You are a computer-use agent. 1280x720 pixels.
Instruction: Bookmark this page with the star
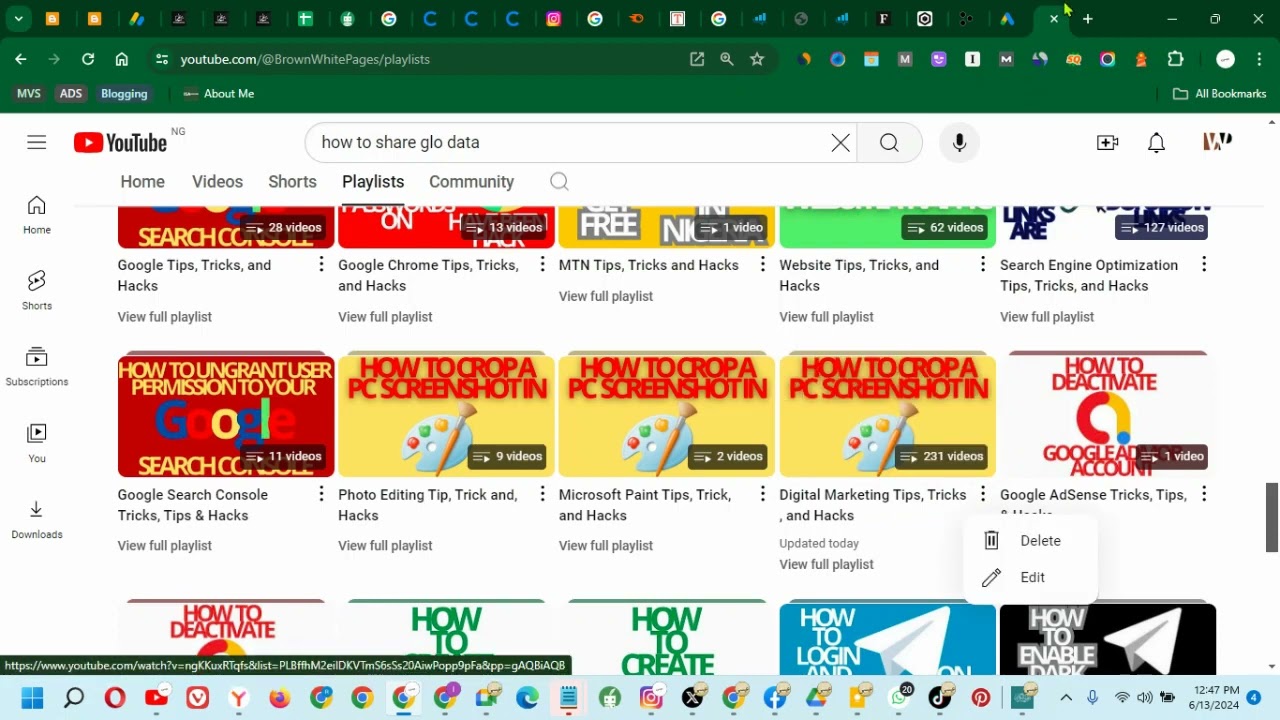tap(757, 59)
